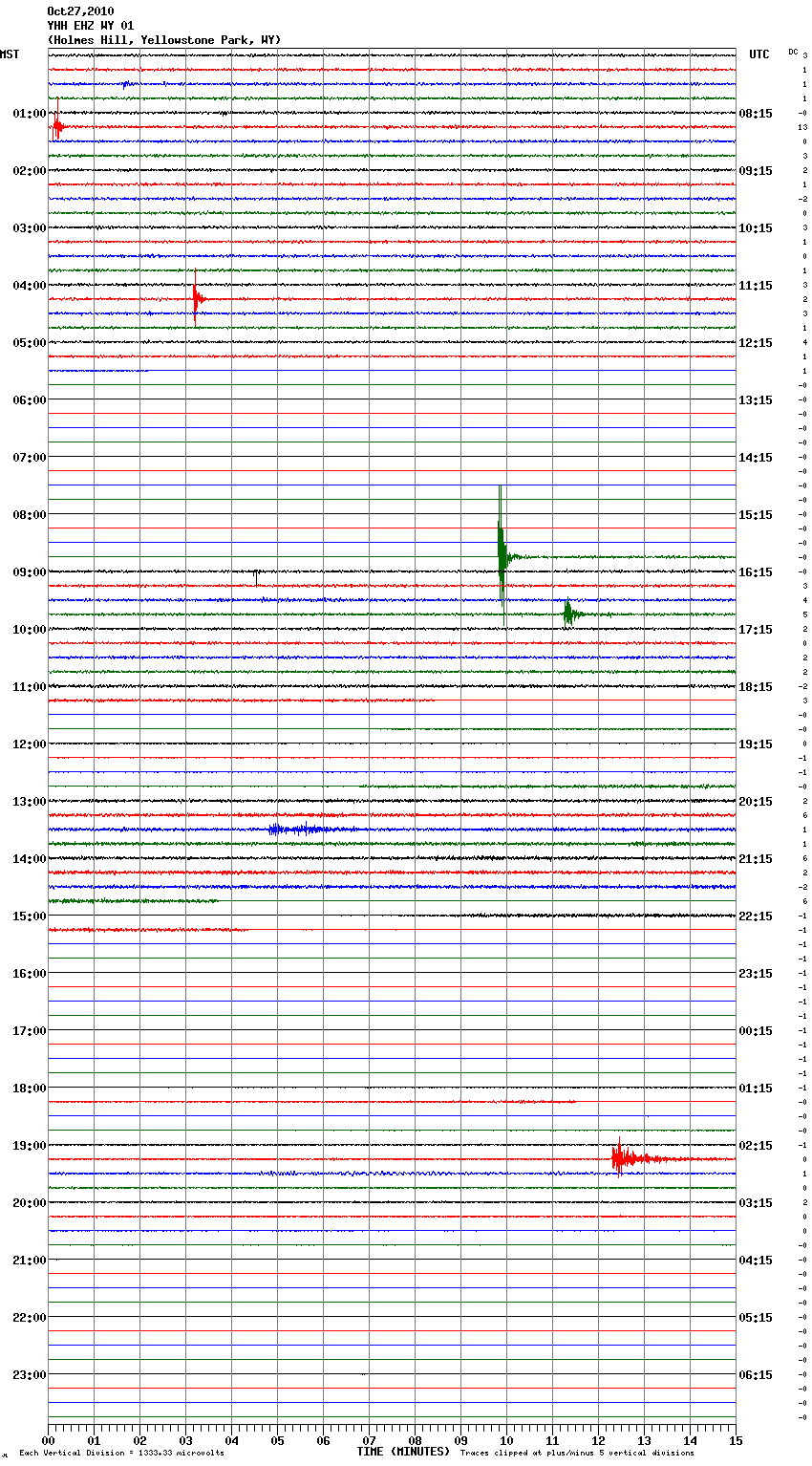The width and height of the screenshot is (812, 1466).
Task: Click the minute 10 tick on bottom axis
Action: point(506,1440)
